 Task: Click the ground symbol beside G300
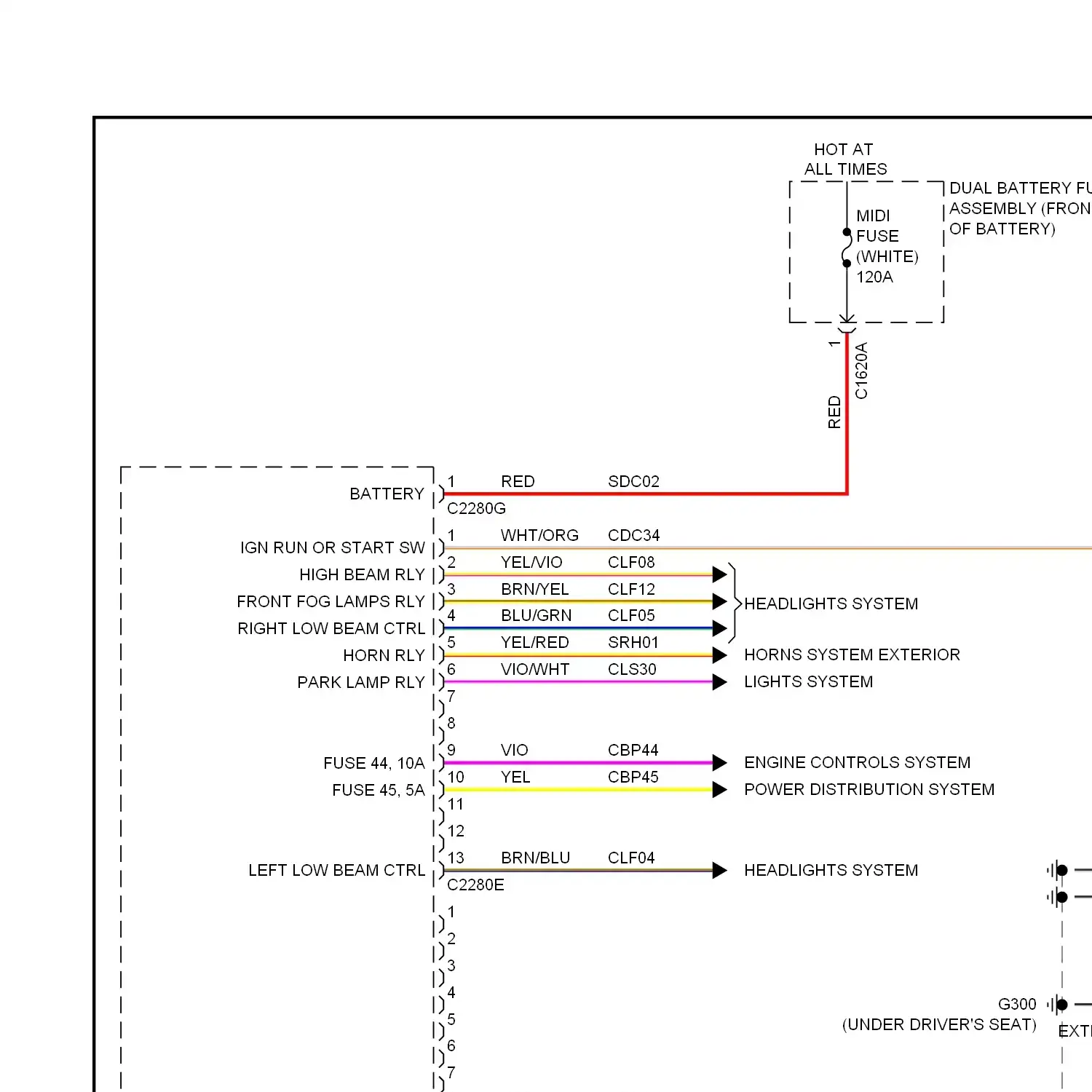(1058, 1005)
